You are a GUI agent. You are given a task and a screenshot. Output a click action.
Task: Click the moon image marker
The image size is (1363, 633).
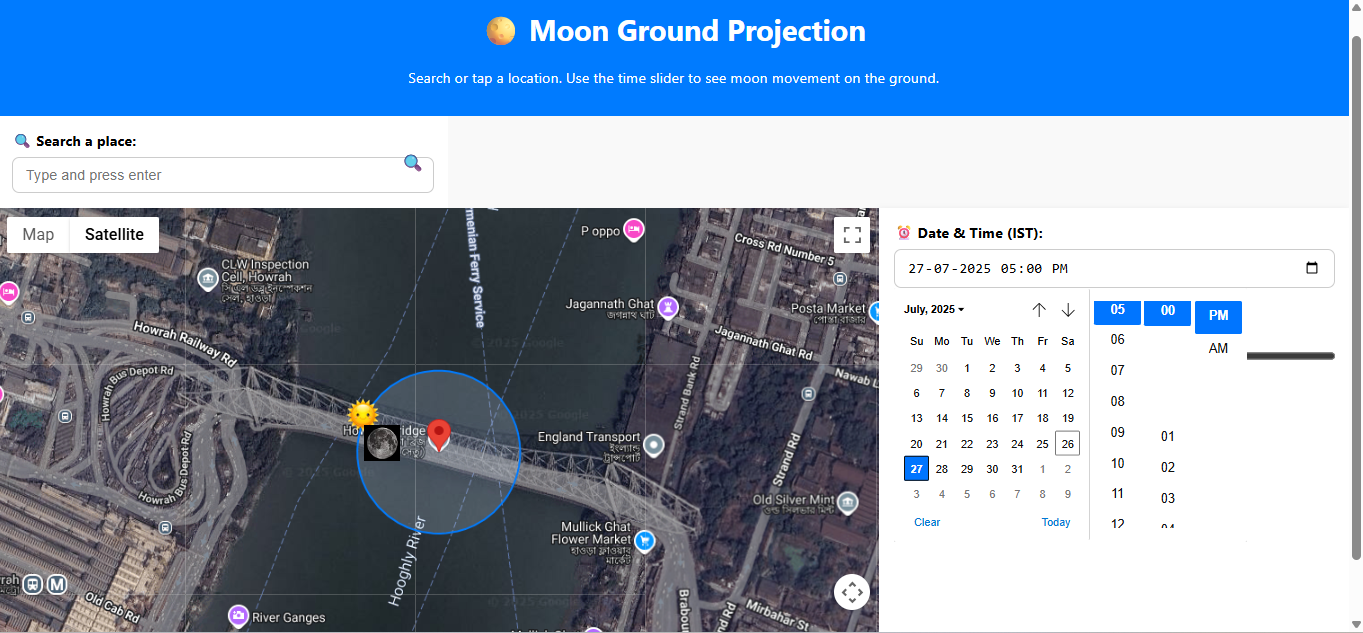pyautogui.click(x=382, y=443)
